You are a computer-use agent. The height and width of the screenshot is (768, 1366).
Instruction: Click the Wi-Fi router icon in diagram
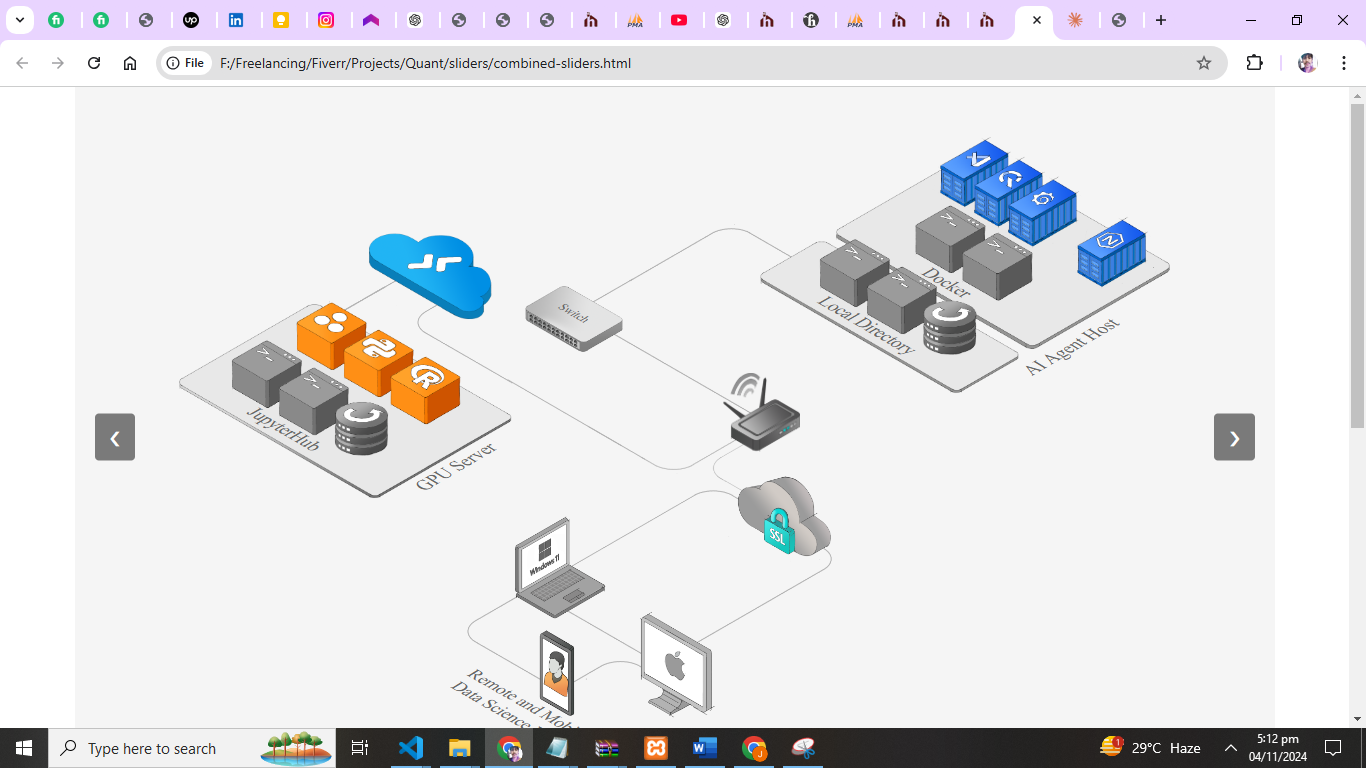click(763, 415)
